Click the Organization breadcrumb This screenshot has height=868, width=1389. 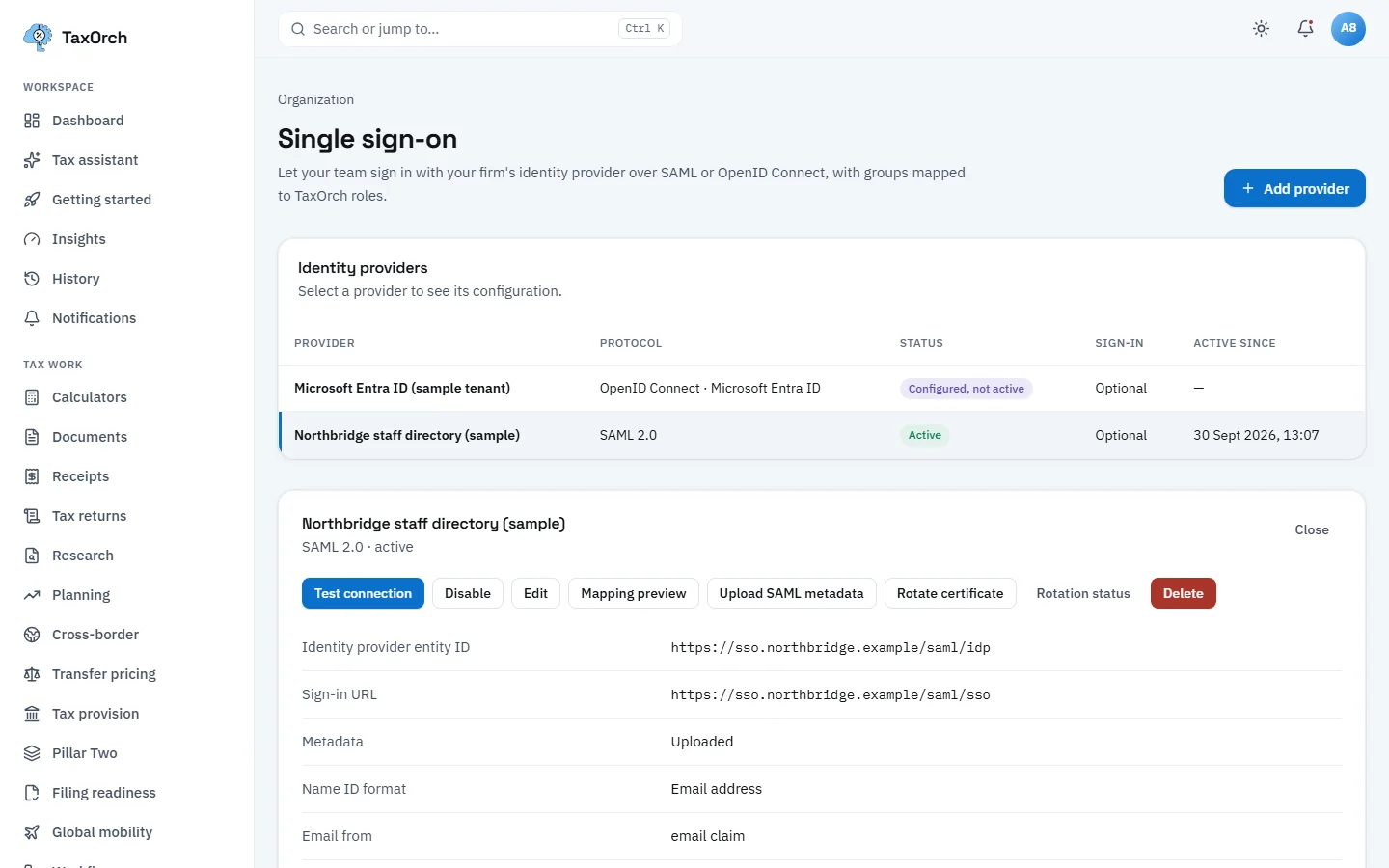tap(315, 99)
